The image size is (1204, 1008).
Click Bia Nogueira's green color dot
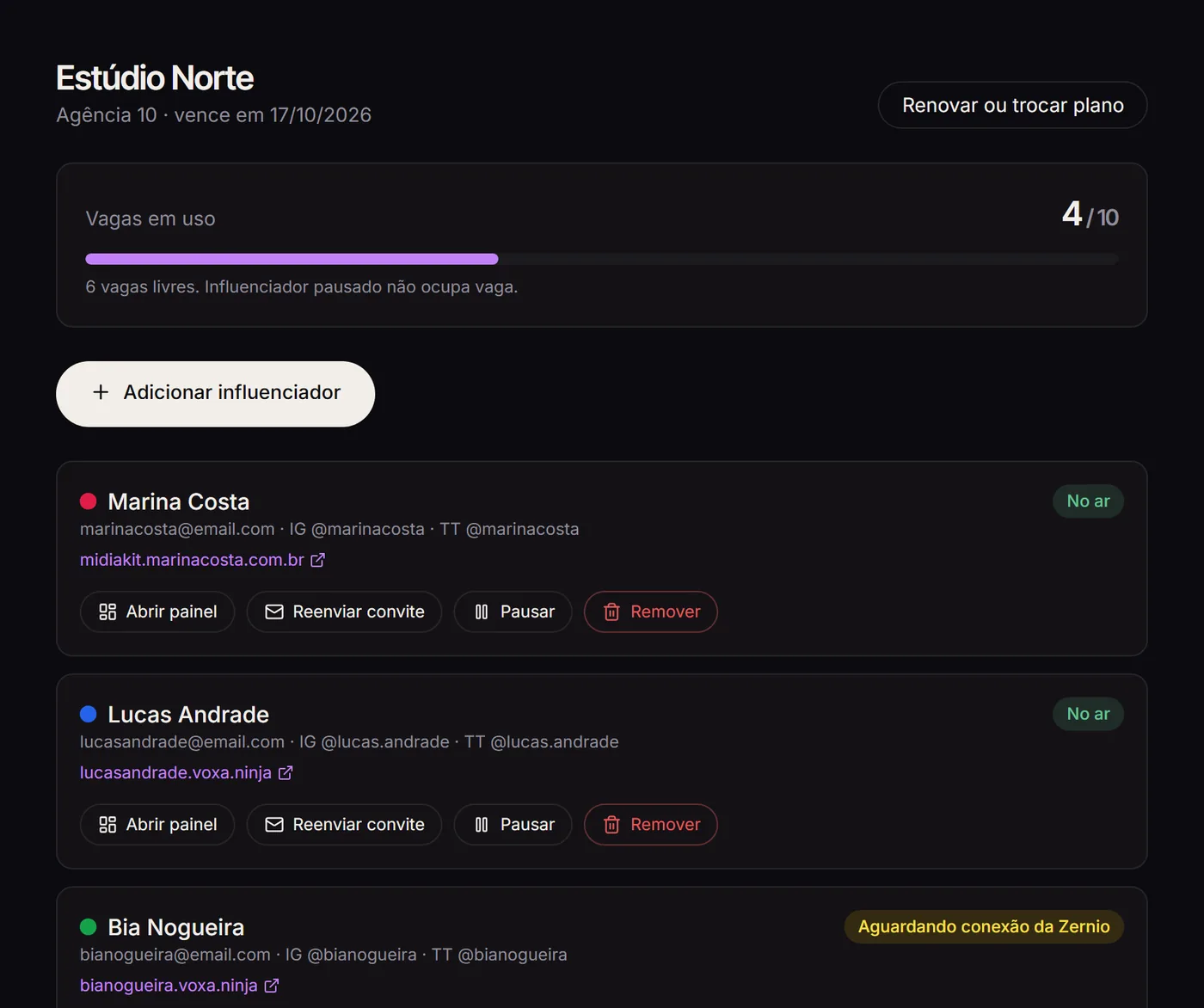[88, 926]
